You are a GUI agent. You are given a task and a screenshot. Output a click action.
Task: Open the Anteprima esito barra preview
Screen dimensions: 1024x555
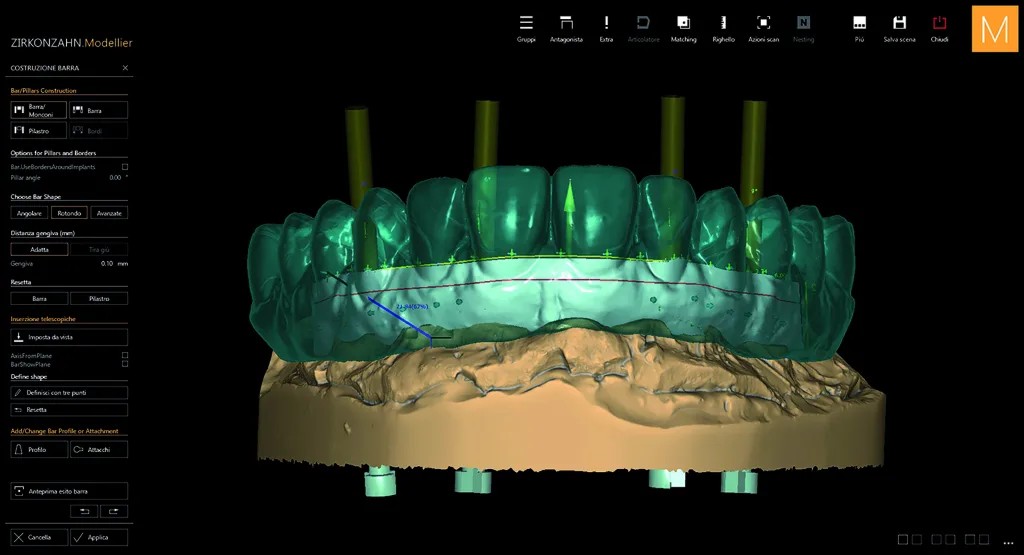[69, 491]
